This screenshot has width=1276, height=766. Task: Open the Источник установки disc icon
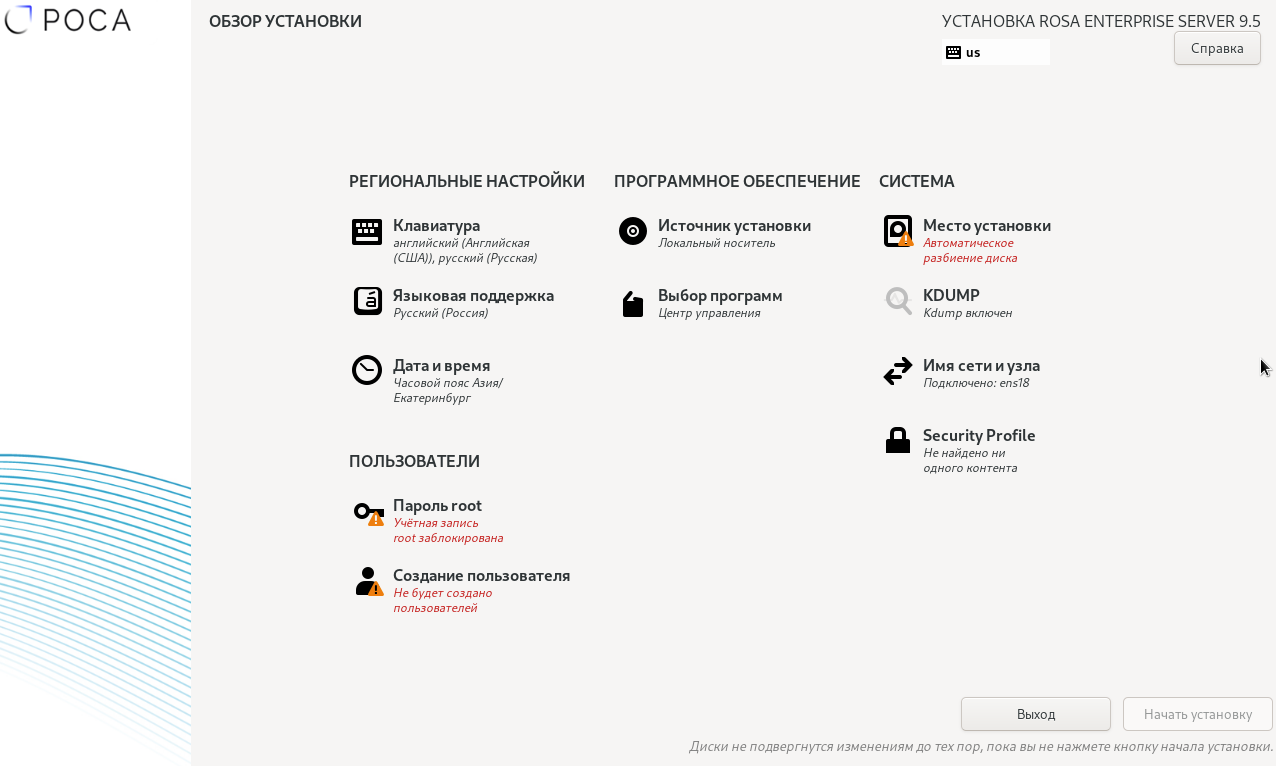633,231
